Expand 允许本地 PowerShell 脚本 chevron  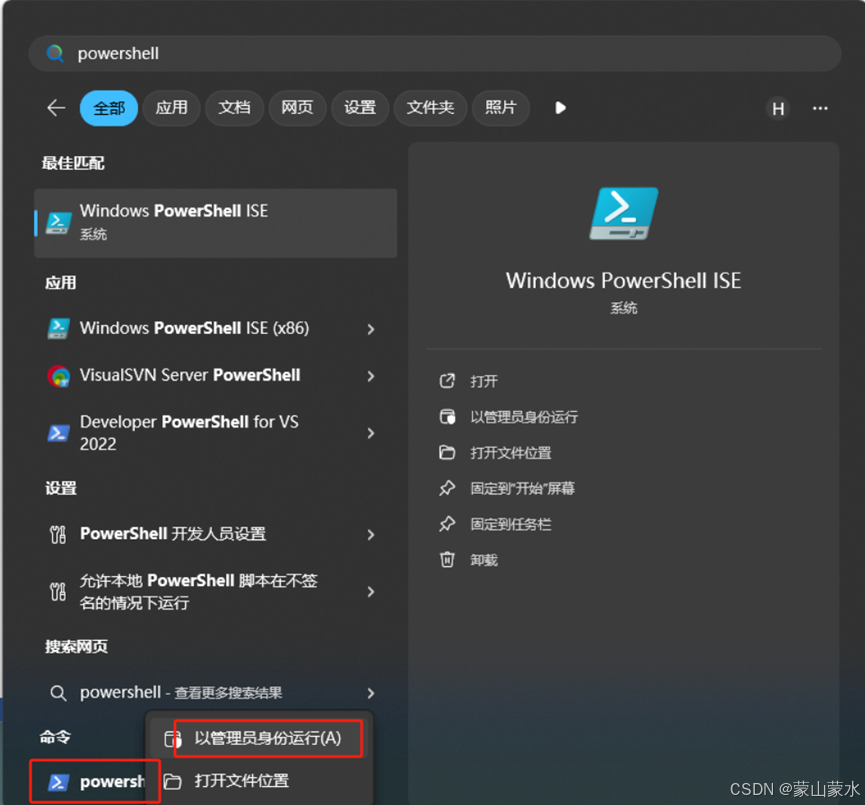(371, 592)
